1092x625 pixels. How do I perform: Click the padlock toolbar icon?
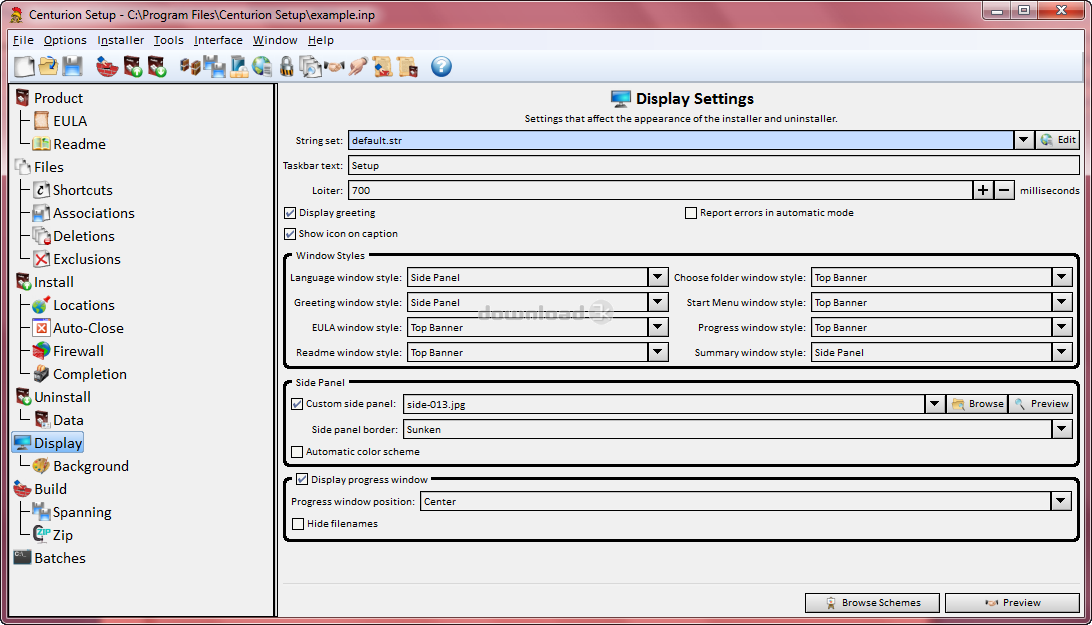click(x=286, y=67)
